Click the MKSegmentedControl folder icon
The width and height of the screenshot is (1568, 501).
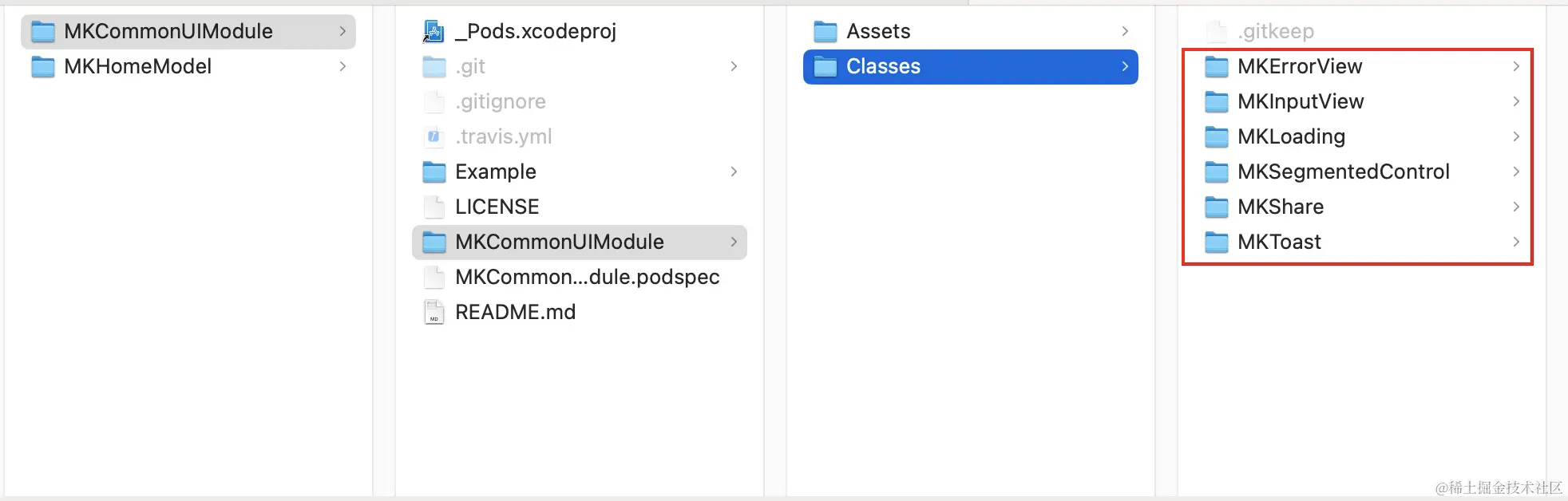(x=1216, y=172)
